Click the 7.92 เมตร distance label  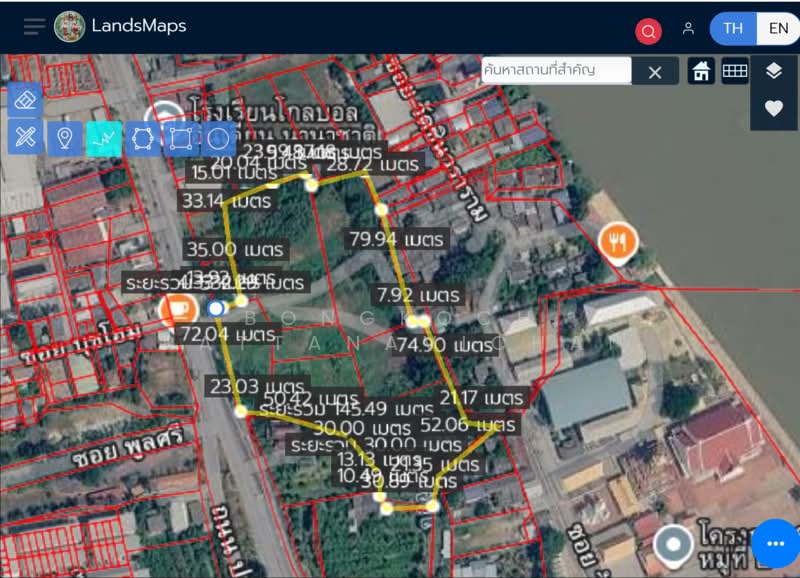(x=418, y=295)
